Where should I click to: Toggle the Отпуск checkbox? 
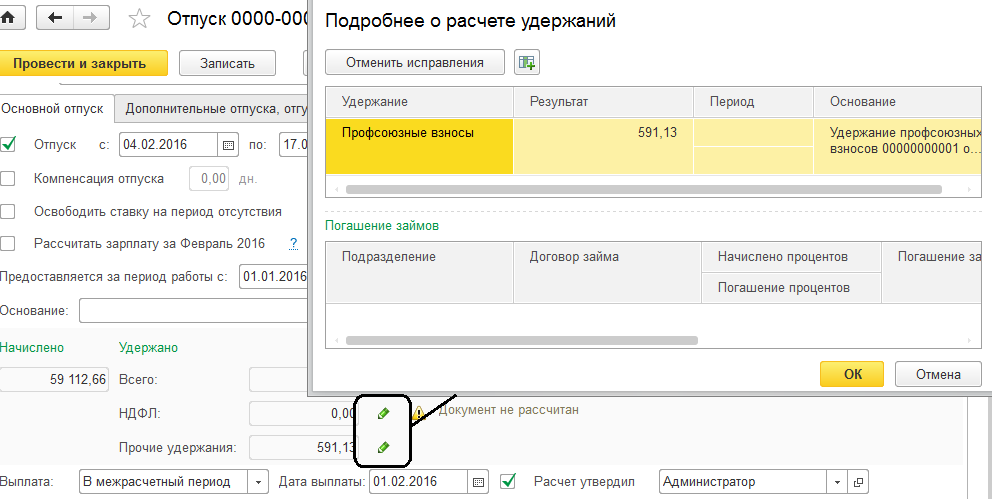(8, 144)
